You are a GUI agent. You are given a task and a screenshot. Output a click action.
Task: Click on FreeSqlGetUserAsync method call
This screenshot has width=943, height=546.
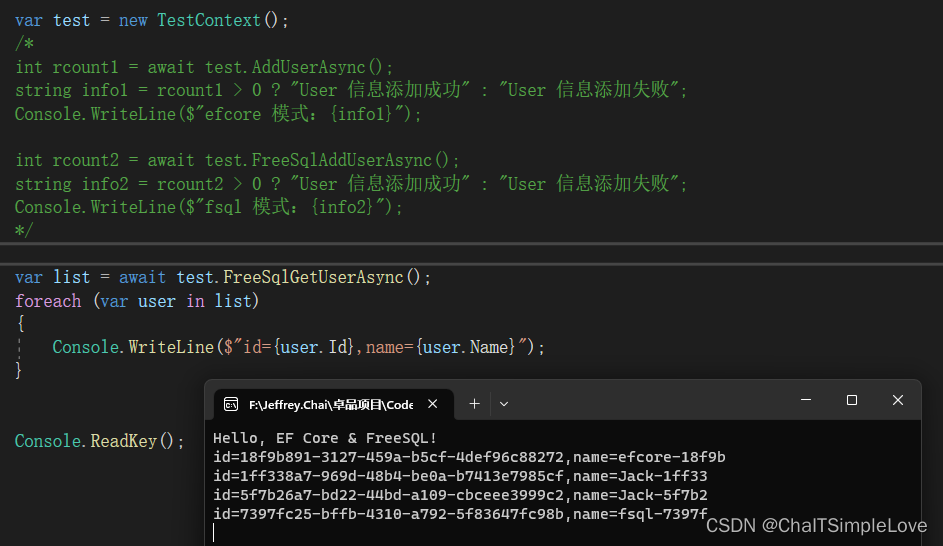313,277
